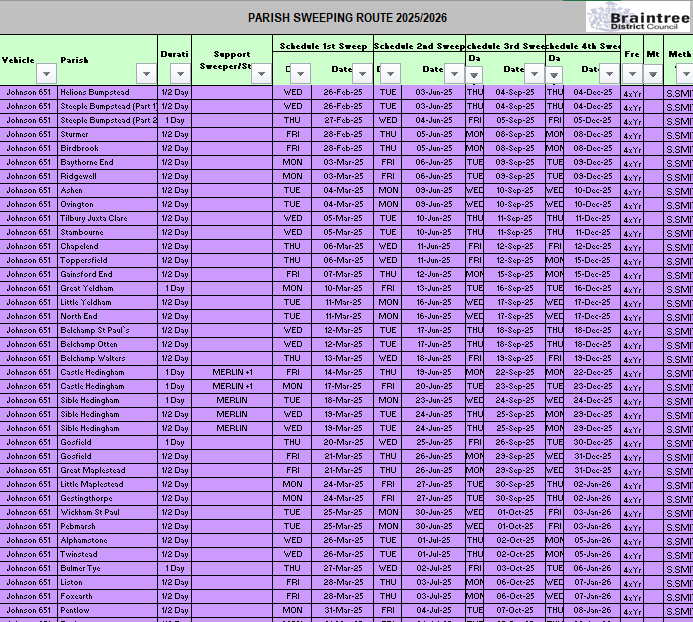The height and width of the screenshot is (622, 693).
Task: Select the Schedule 2nd Sweep header cell
Action: tap(419, 46)
